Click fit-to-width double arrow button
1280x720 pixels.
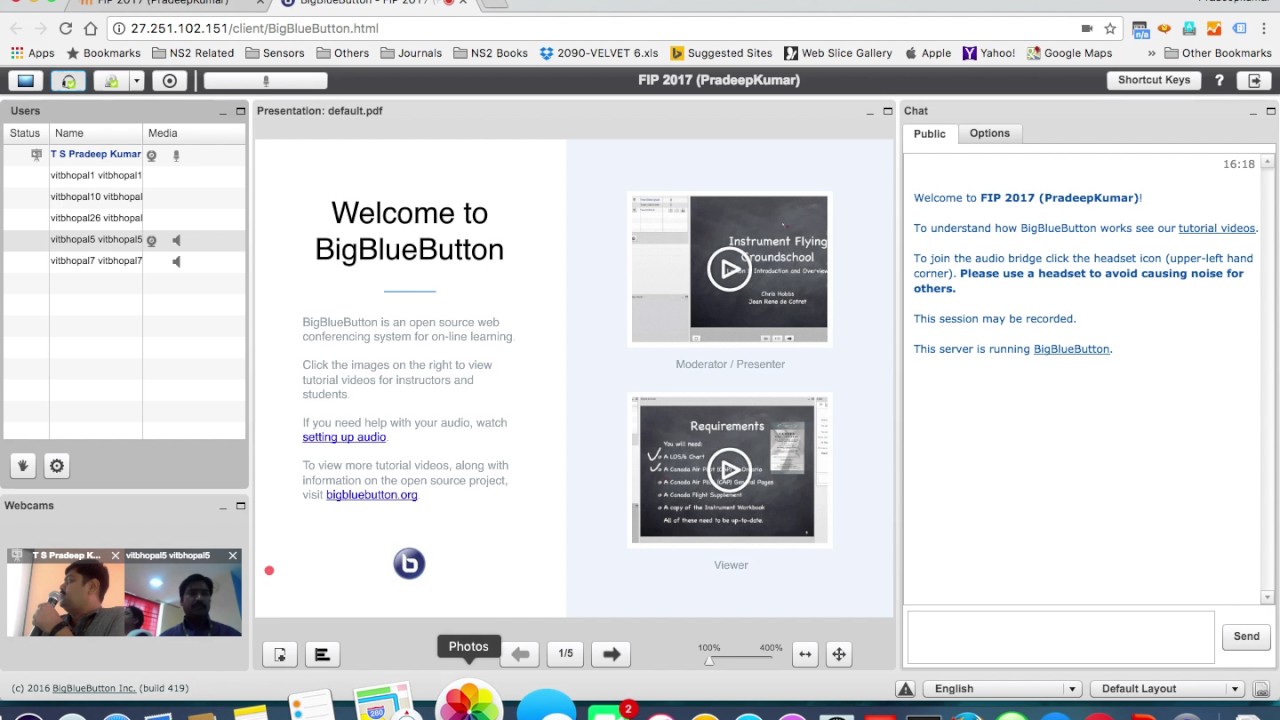click(805, 654)
